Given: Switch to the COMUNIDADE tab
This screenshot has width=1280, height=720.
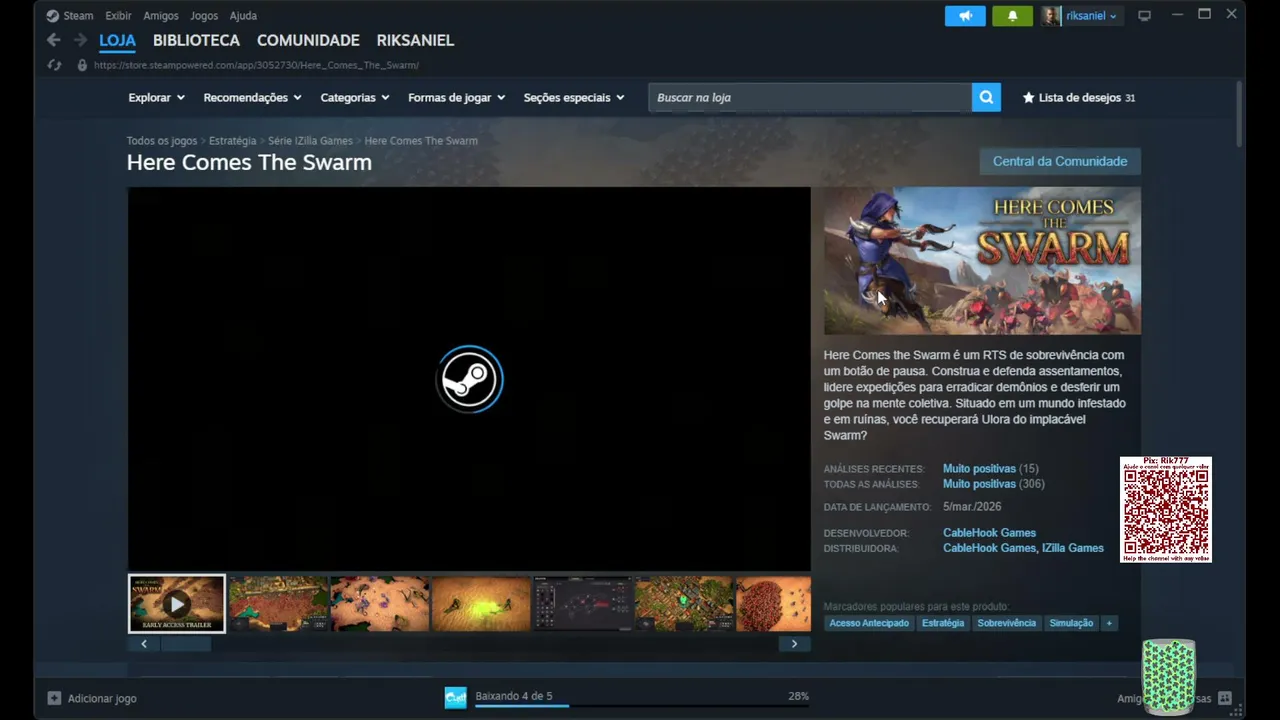Looking at the screenshot, I should 308,40.
